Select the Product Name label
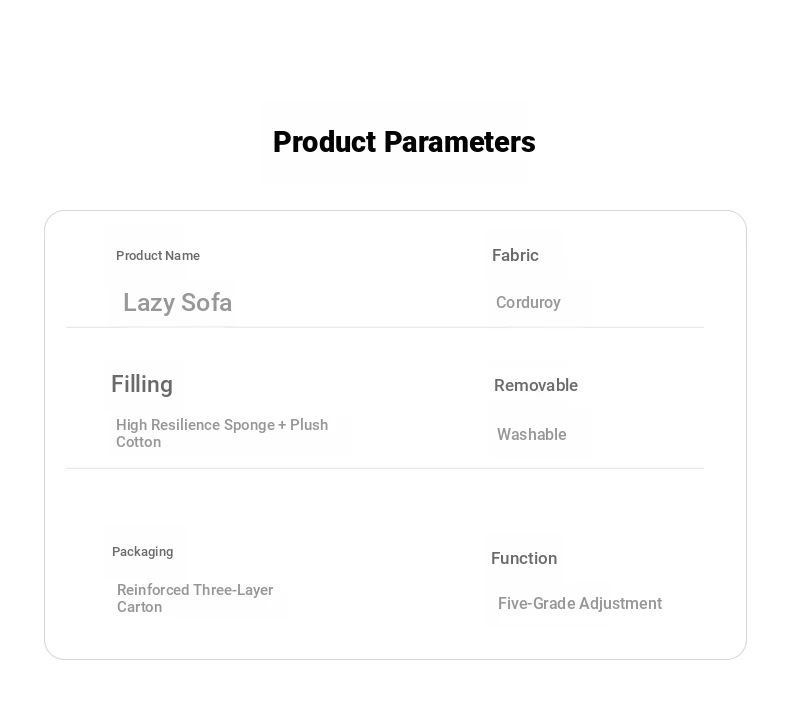This screenshot has width=790, height=701. click(x=158, y=256)
